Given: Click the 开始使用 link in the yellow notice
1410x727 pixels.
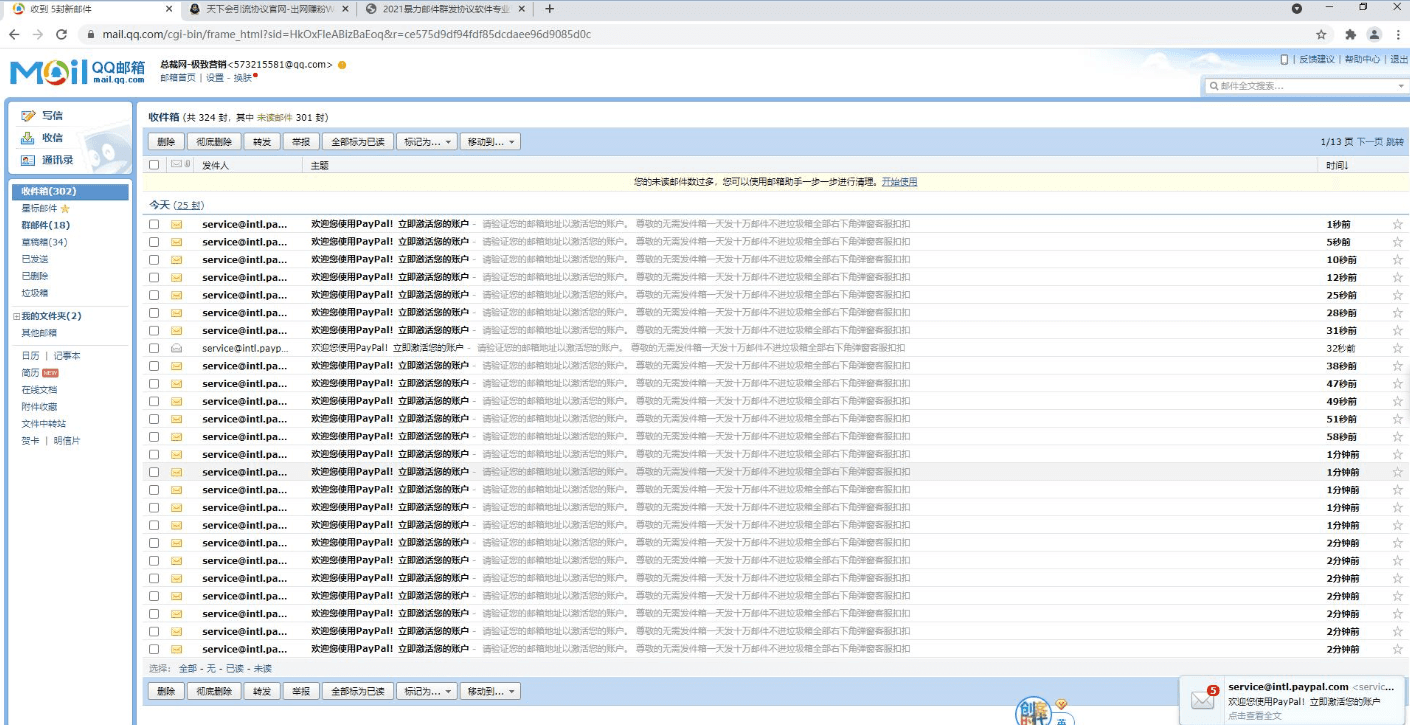Looking at the screenshot, I should point(899,182).
